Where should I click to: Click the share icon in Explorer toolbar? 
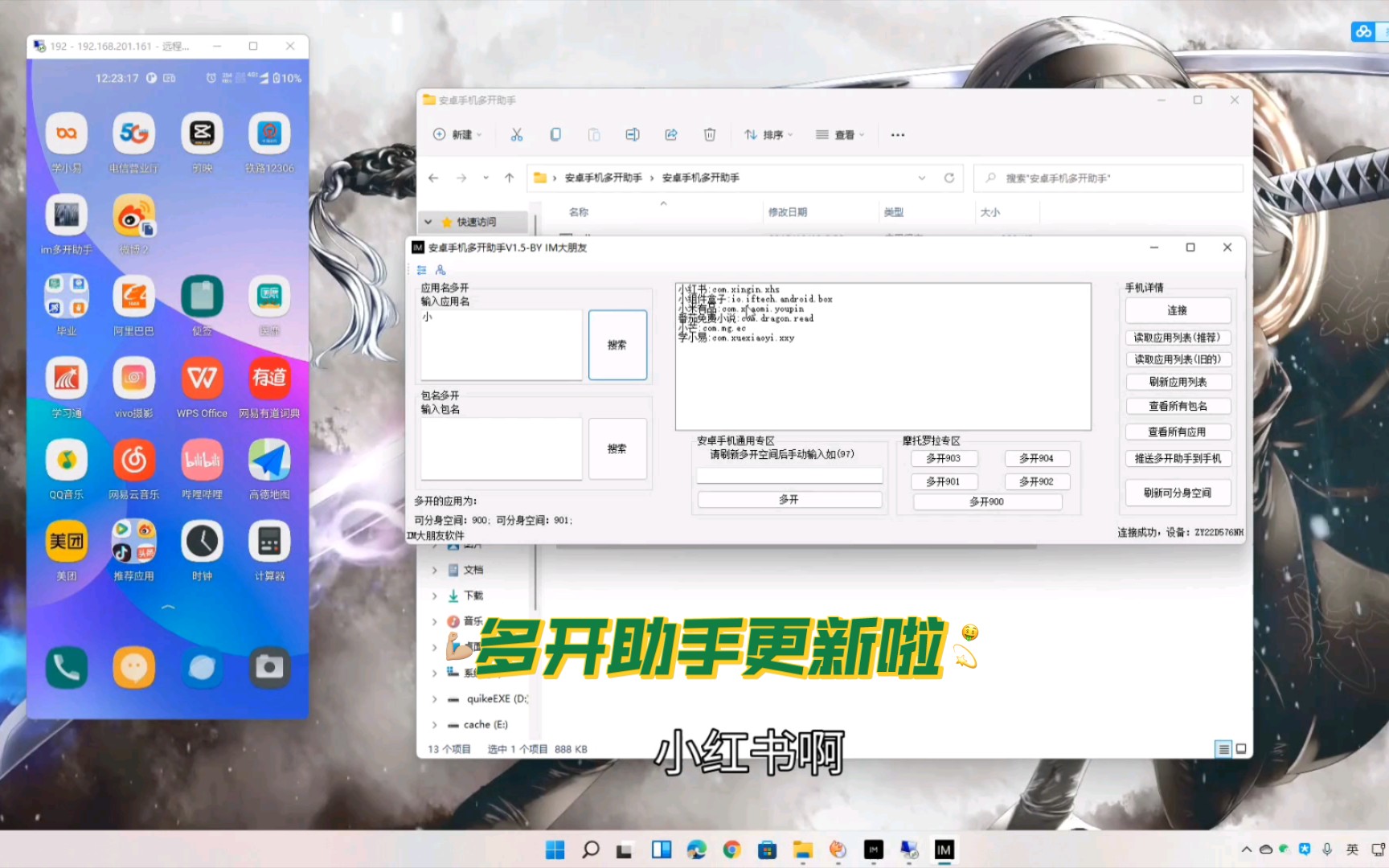[x=671, y=134]
